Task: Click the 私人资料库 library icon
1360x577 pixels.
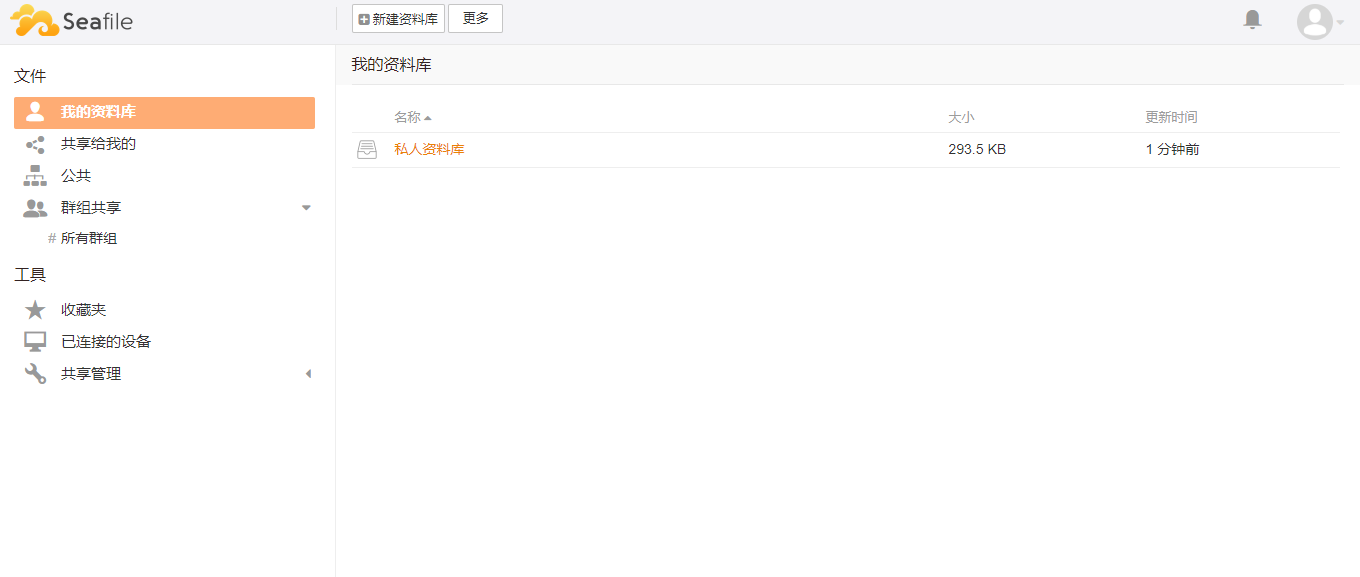Action: (x=367, y=150)
